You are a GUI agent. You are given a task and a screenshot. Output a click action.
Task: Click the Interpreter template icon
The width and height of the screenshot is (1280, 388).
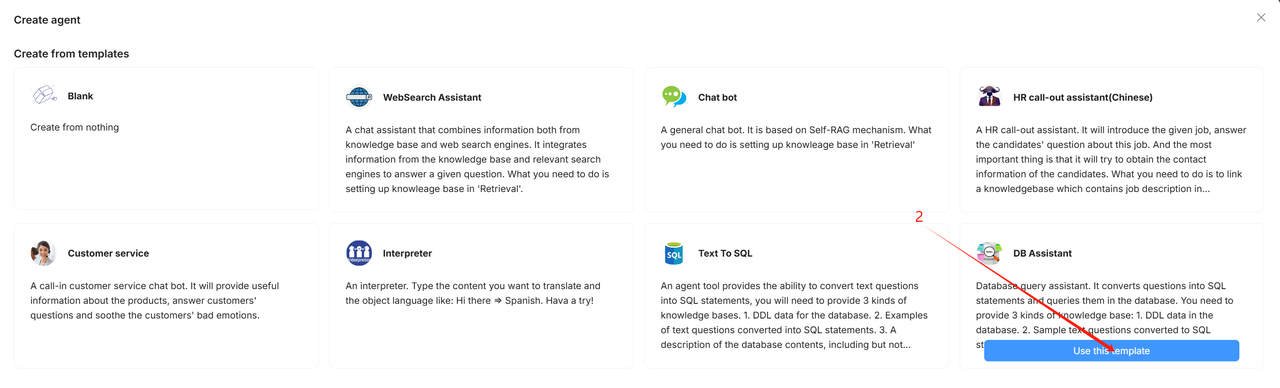359,253
